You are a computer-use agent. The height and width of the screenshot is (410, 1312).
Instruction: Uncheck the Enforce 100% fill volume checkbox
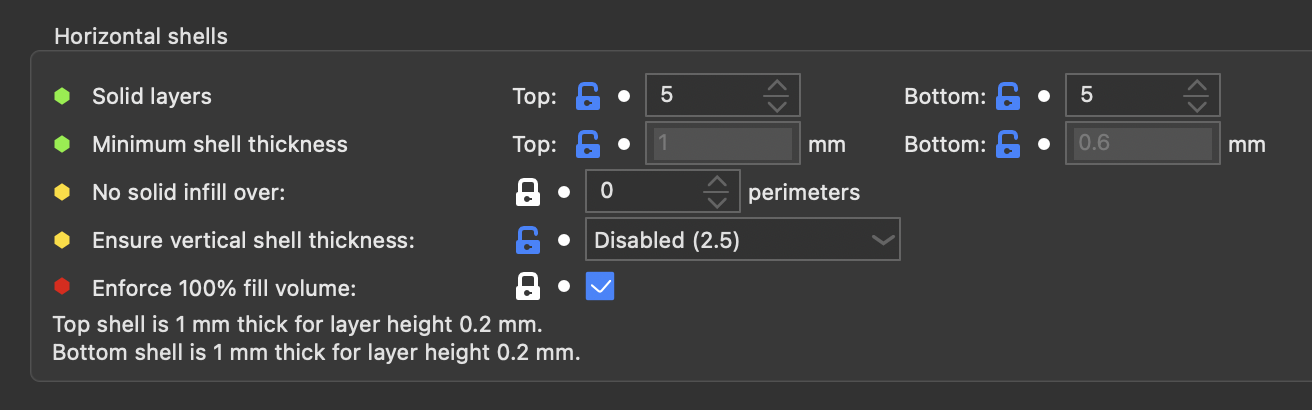pyautogui.click(x=600, y=288)
